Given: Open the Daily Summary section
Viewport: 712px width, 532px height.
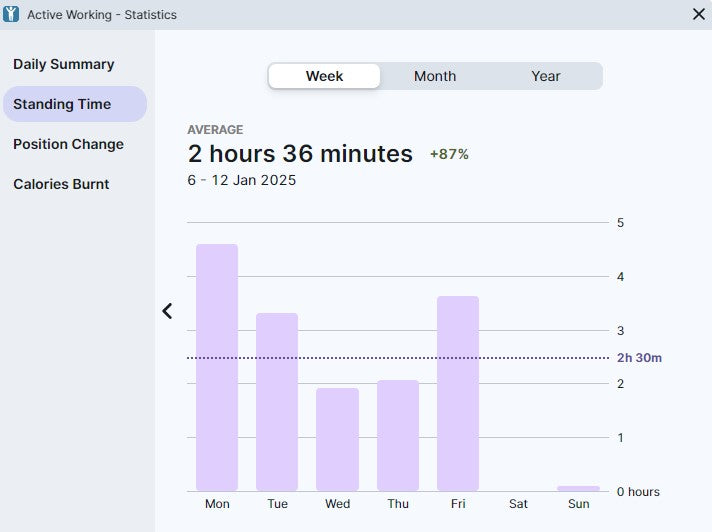Looking at the screenshot, I should [x=64, y=64].
